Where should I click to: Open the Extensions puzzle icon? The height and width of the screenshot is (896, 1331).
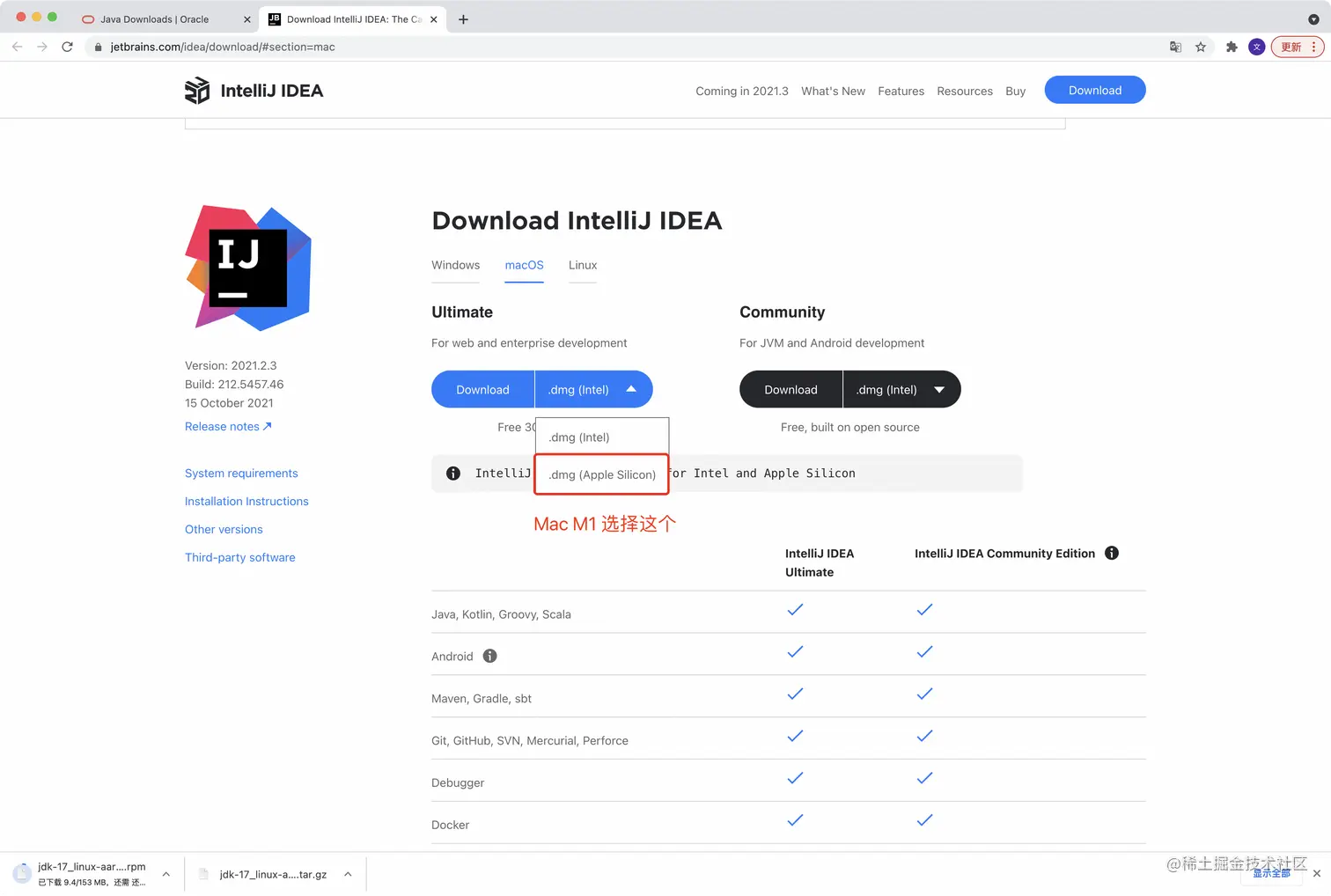1232,47
